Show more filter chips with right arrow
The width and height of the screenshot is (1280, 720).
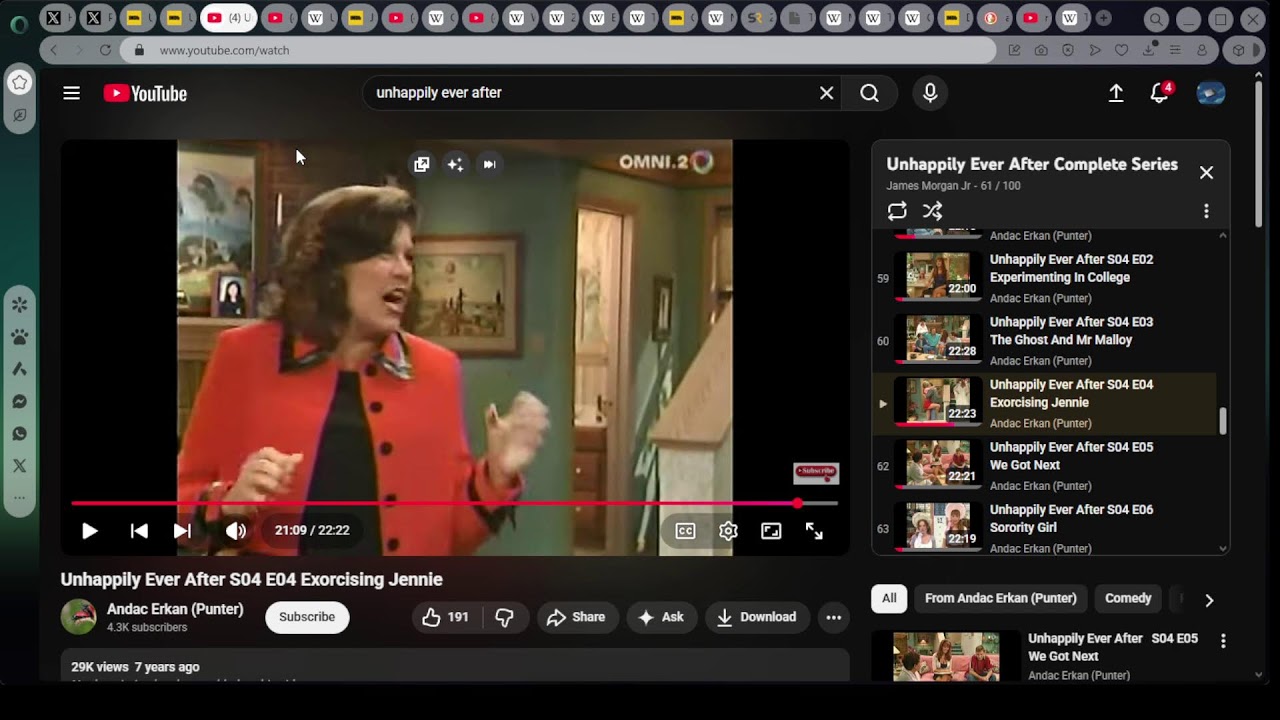tap(1209, 600)
